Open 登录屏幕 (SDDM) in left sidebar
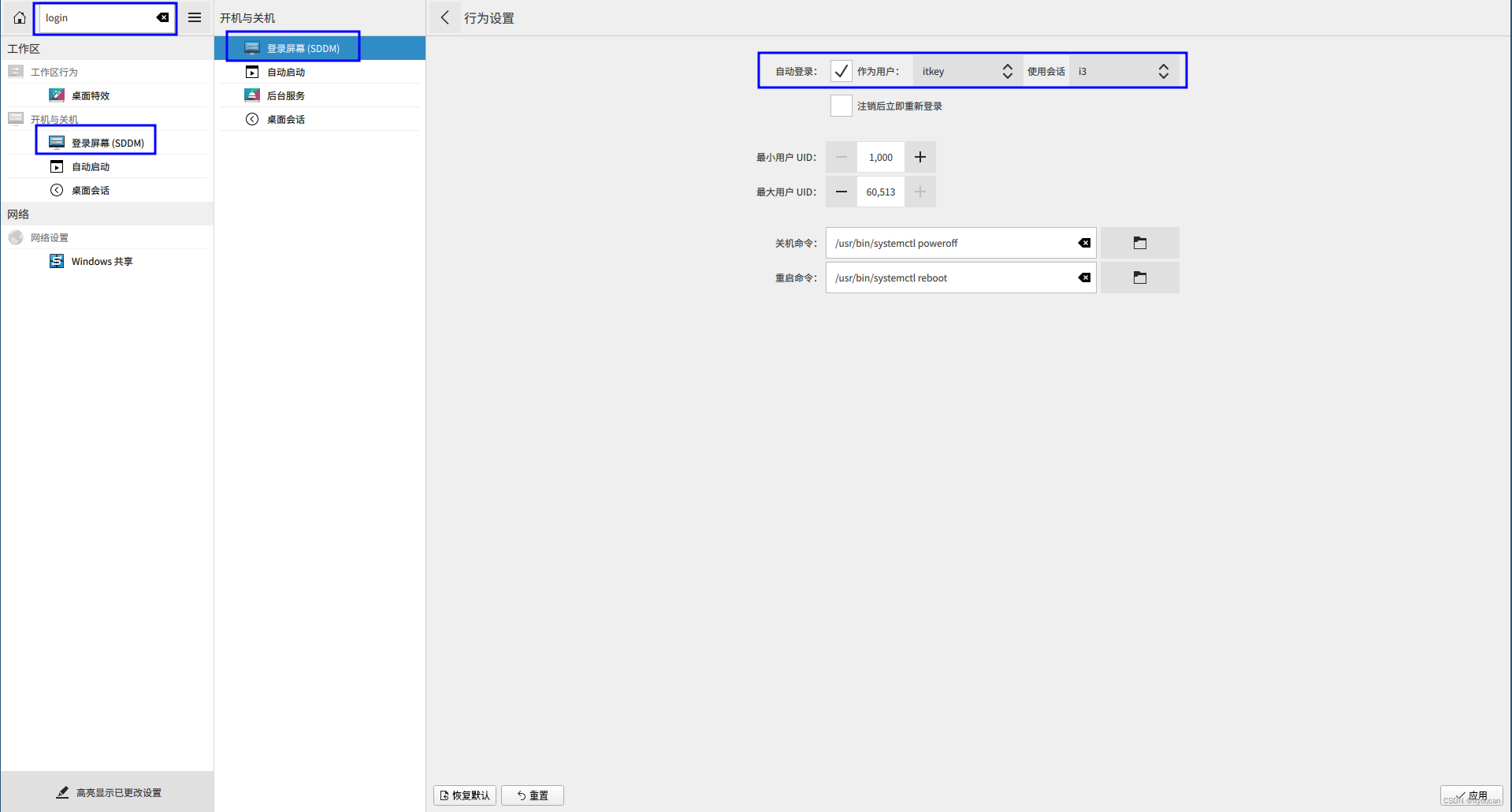Screen dimensions: 1512x812 [x=106, y=143]
